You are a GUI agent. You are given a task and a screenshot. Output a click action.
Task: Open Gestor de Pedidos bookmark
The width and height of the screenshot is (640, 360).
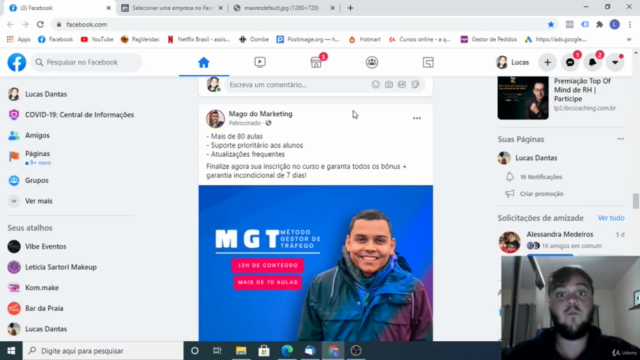489,39
